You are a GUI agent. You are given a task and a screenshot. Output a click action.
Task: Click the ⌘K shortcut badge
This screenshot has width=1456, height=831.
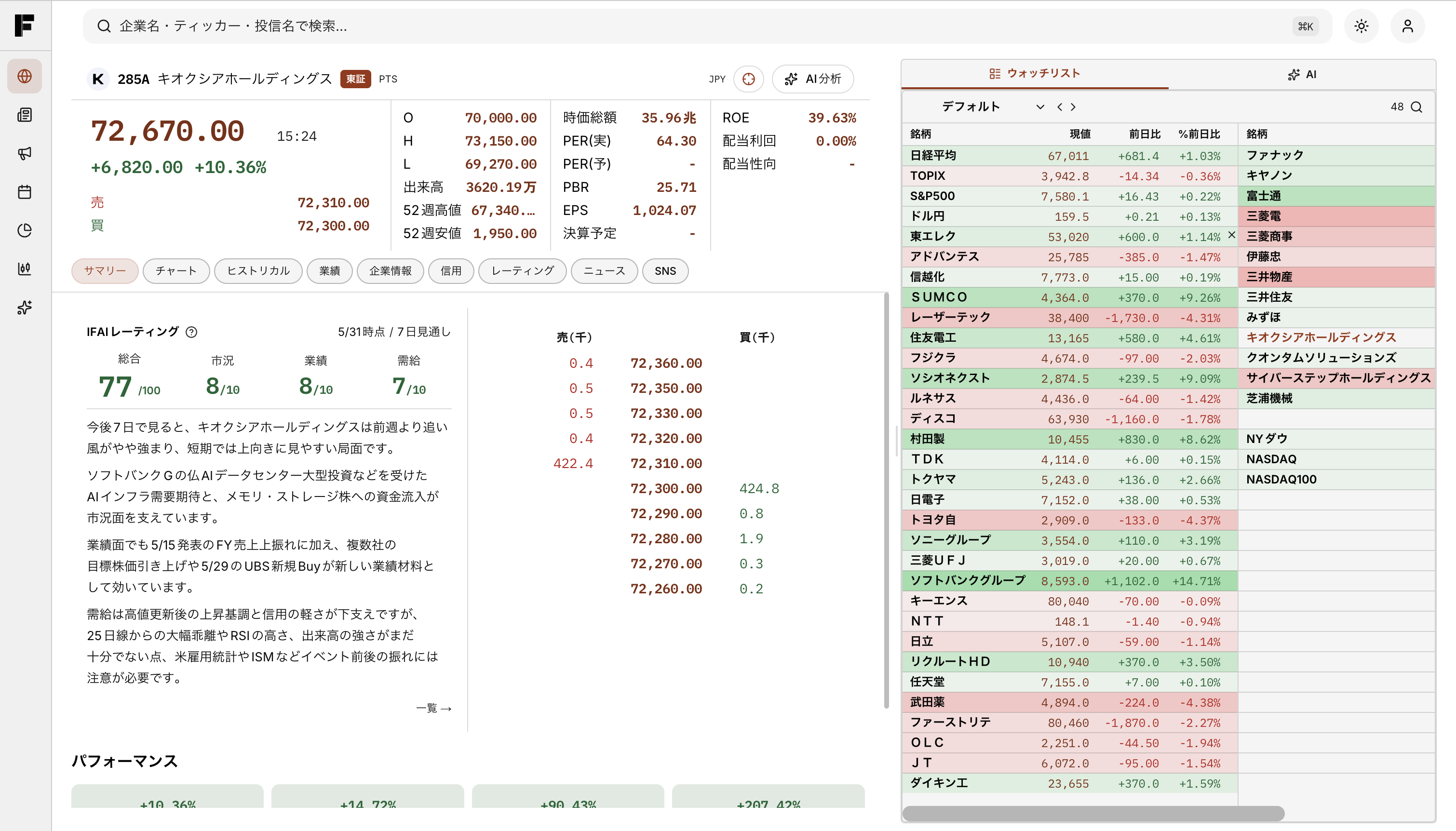[x=1305, y=26]
